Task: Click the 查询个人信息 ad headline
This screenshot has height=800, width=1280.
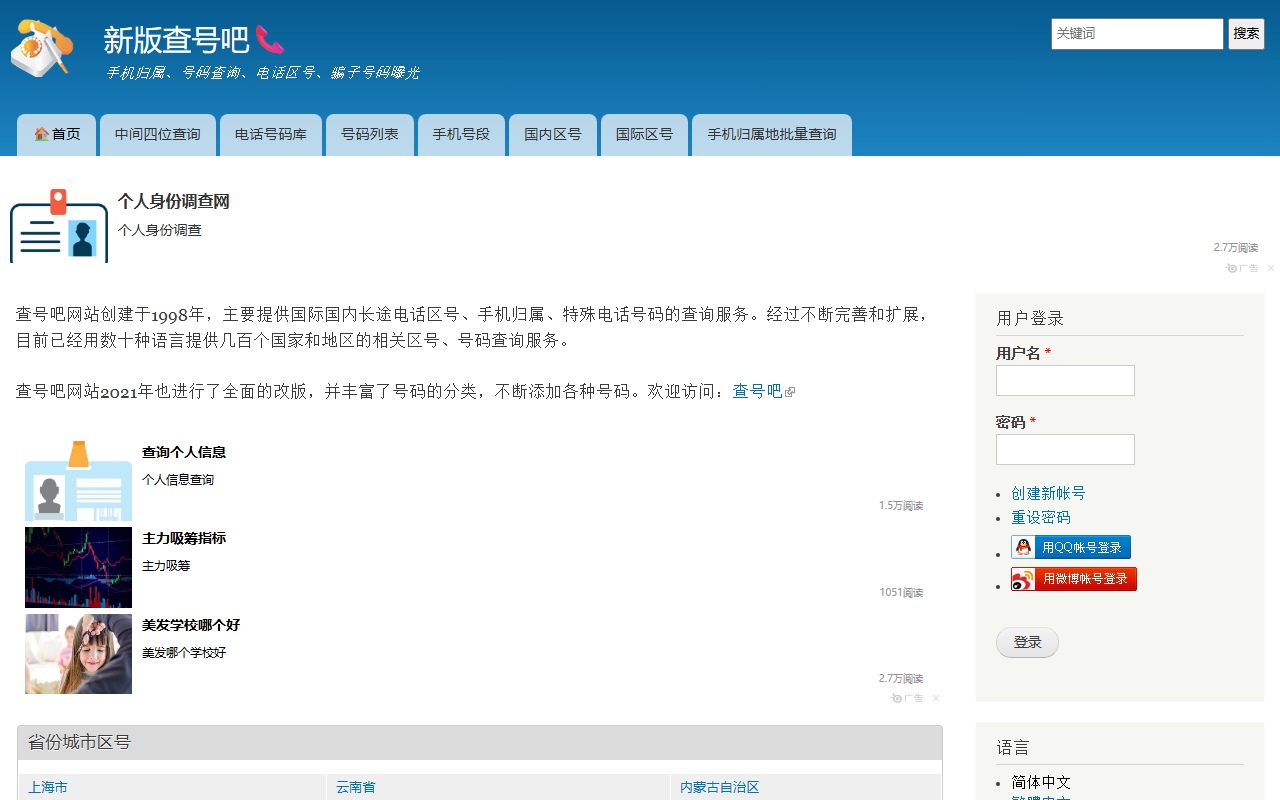Action: point(184,452)
